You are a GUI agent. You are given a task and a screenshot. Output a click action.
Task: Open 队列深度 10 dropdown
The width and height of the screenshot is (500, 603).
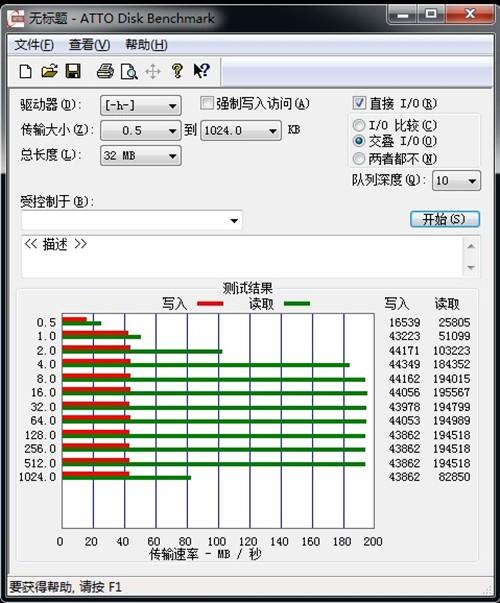point(456,180)
